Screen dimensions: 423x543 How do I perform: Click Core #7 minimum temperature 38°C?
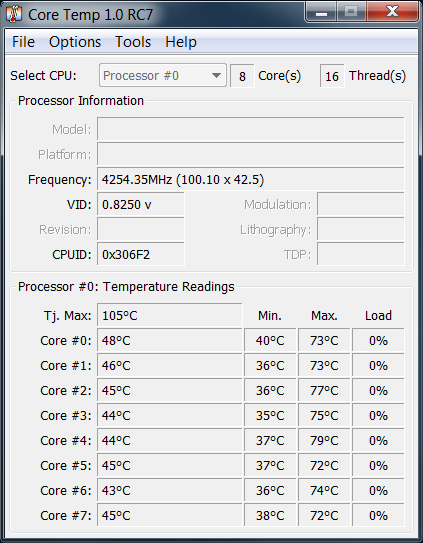pos(270,515)
